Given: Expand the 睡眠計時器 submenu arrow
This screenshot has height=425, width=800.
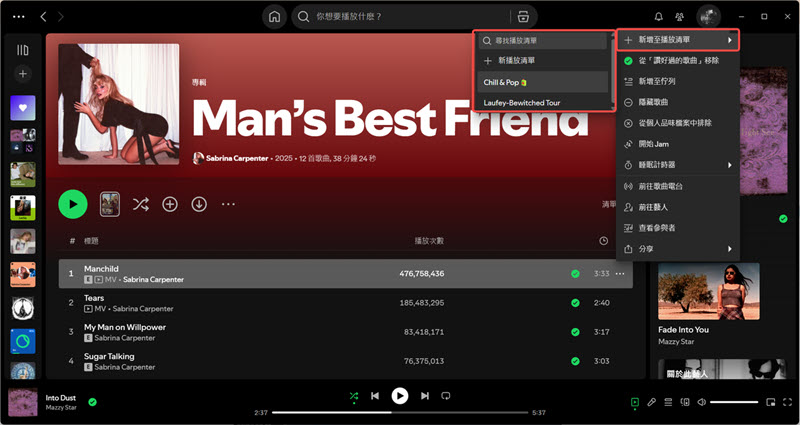Looking at the screenshot, I should tap(730, 165).
